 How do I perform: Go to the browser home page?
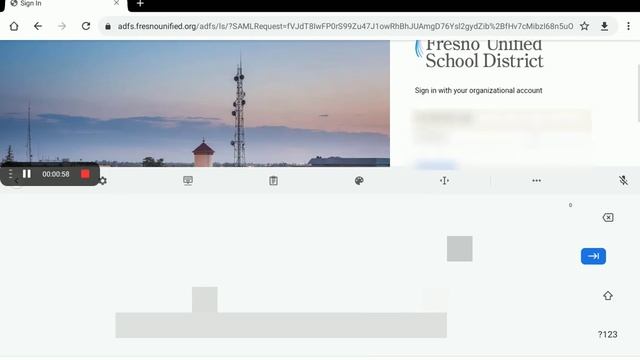click(14, 26)
